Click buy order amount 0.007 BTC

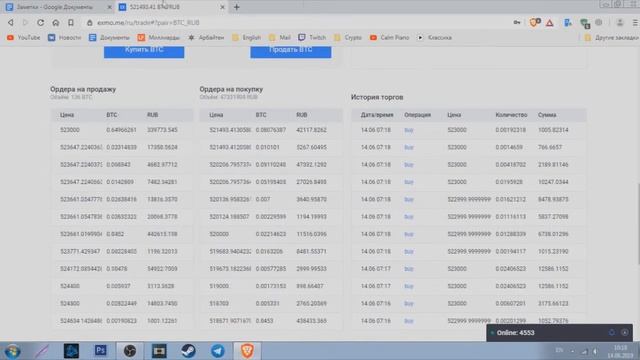click(263, 200)
